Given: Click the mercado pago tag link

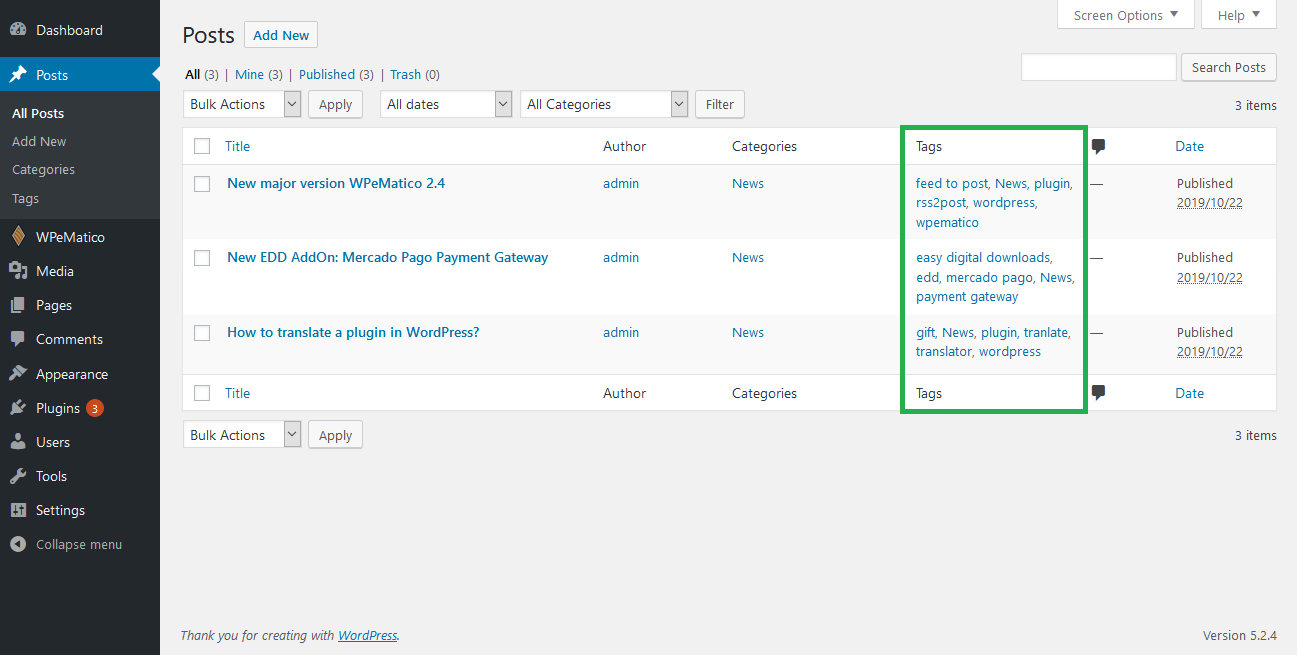Looking at the screenshot, I should [988, 277].
